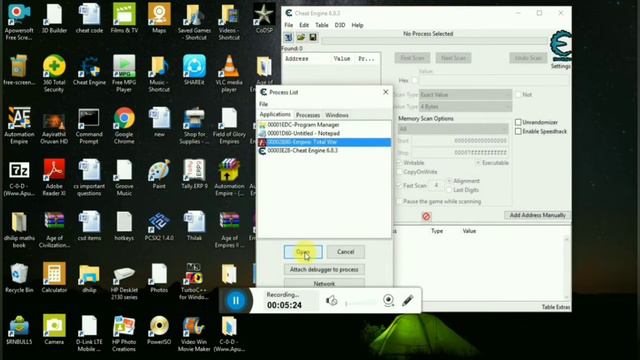This screenshot has width=640, height=360.
Task: Pause the screen recording
Action: (x=236, y=301)
